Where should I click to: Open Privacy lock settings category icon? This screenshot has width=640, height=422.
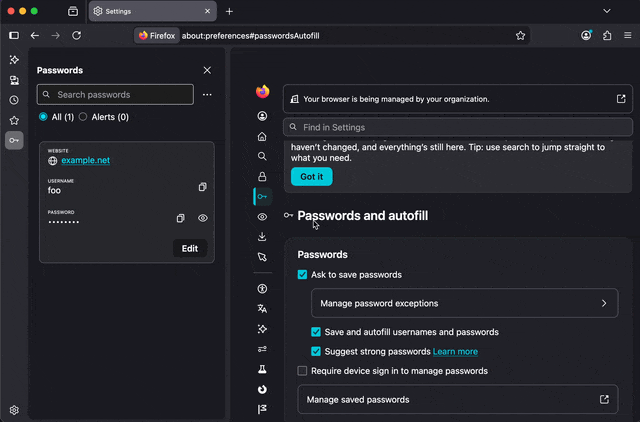click(262, 176)
